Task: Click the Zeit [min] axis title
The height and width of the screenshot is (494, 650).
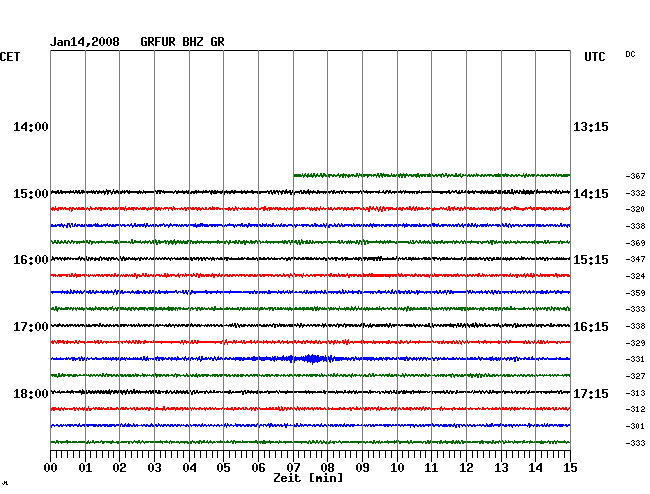Action: [308, 478]
